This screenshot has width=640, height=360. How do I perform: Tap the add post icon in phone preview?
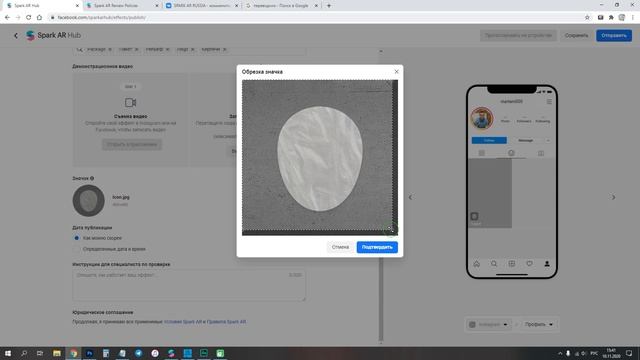[511, 264]
